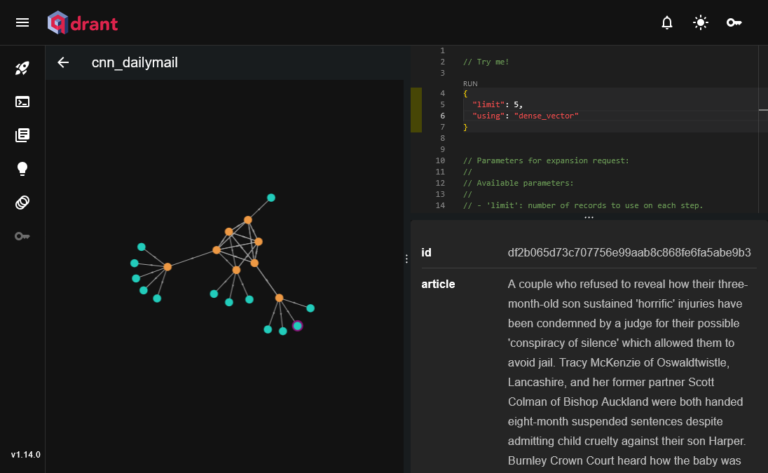Image resolution: width=768 pixels, height=473 pixels.
Task: Click the Qdrant logo
Action: (82, 23)
